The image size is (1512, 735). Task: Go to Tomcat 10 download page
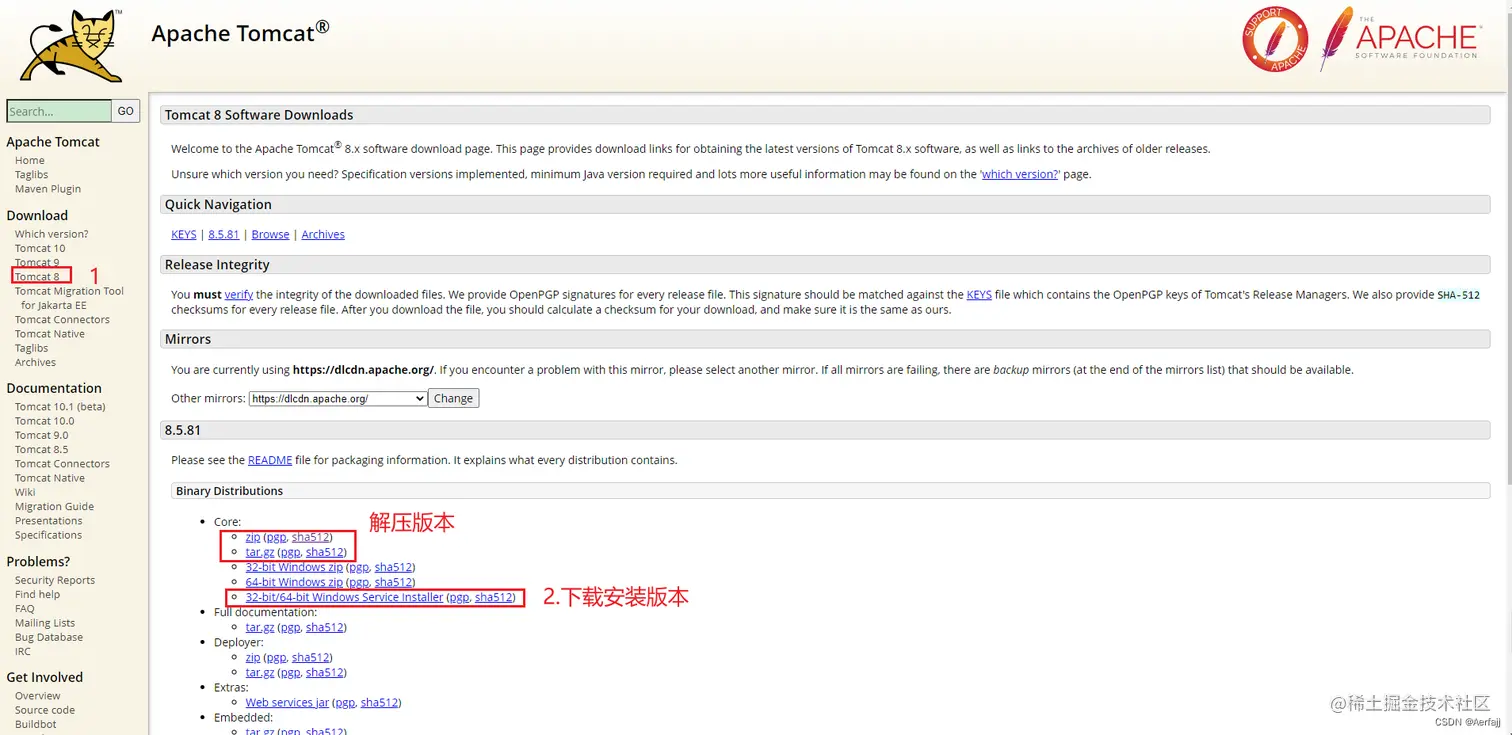coord(40,248)
